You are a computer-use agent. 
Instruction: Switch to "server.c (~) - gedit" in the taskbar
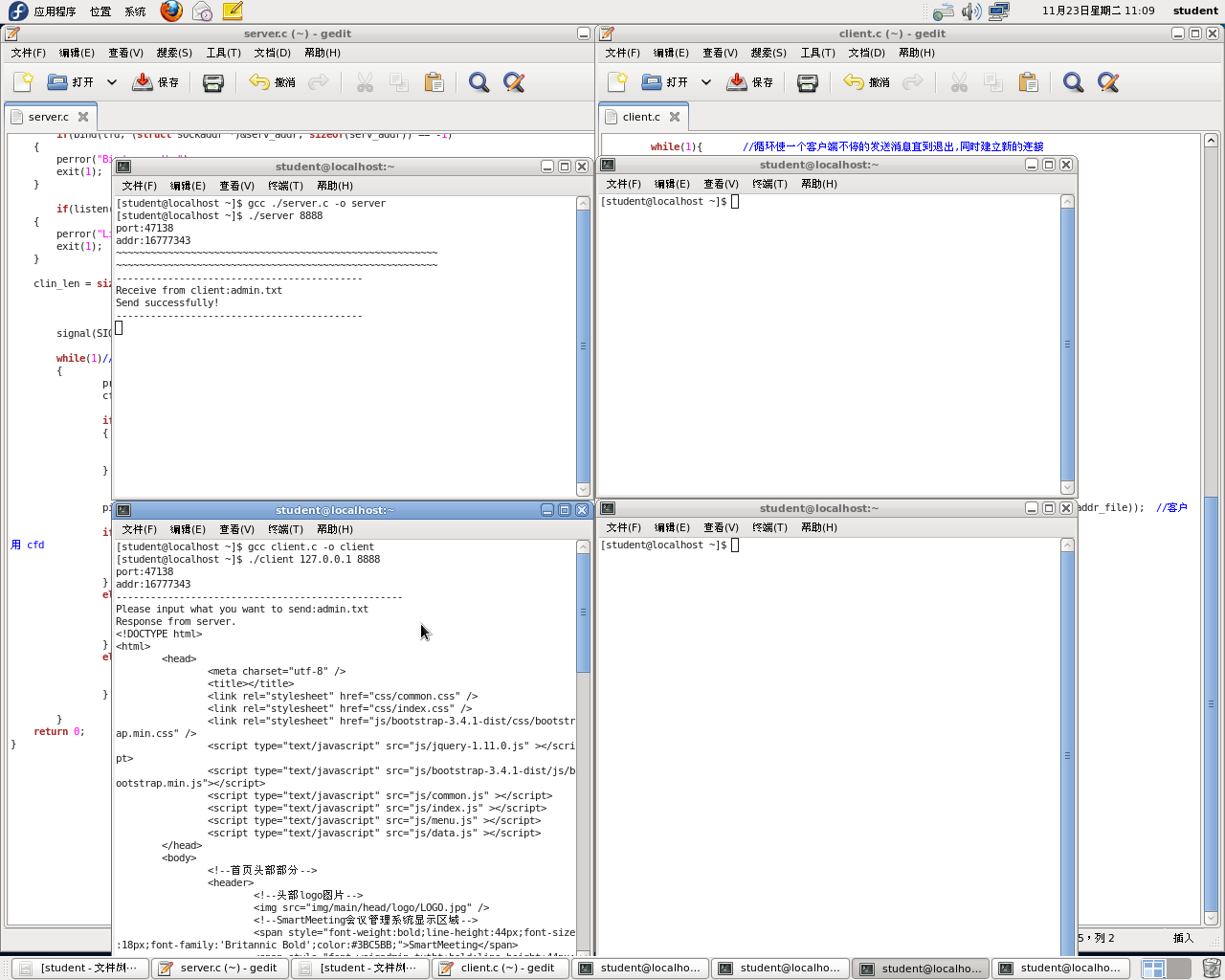click(220, 968)
